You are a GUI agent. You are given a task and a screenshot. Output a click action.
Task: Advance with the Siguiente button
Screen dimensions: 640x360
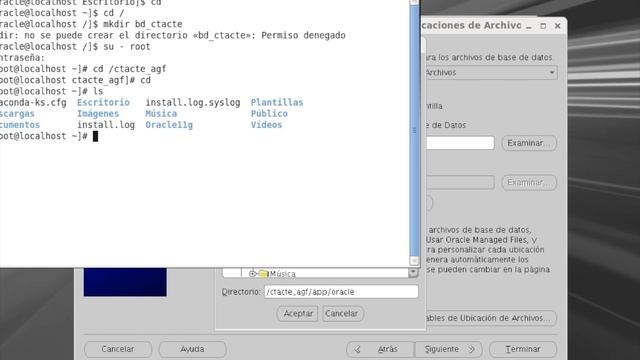click(449, 349)
